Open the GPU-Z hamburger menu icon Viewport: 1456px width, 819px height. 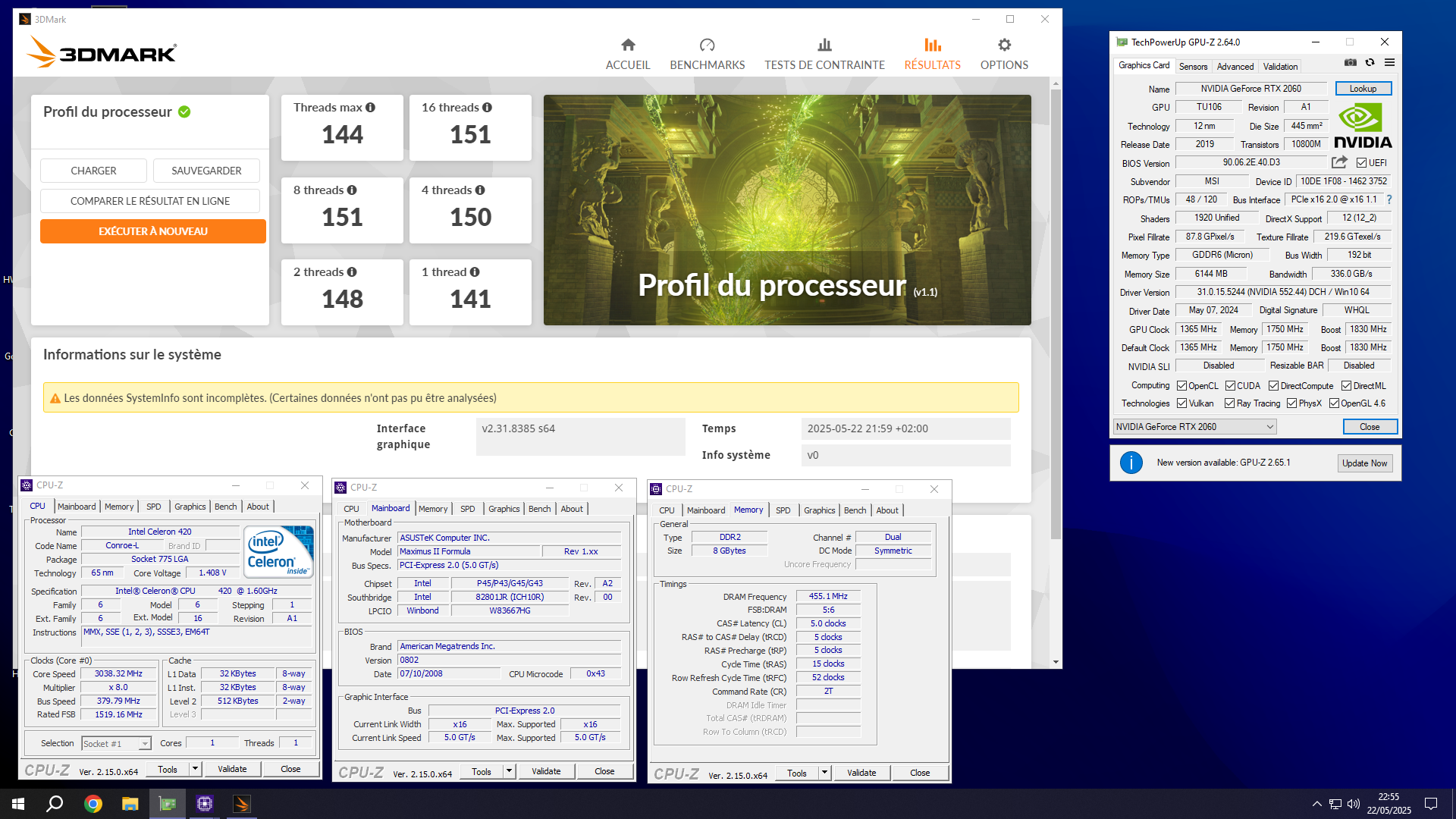pyautogui.click(x=1389, y=63)
